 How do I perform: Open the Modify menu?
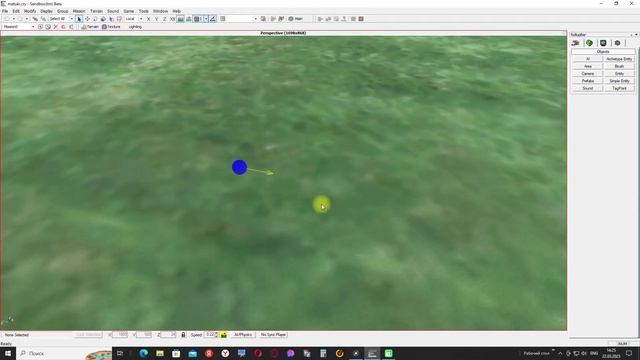click(30, 11)
